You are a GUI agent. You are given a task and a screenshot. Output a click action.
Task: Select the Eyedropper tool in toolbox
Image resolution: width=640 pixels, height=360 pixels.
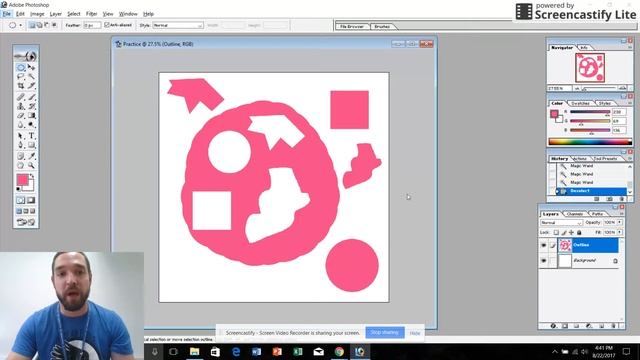(x=31, y=156)
